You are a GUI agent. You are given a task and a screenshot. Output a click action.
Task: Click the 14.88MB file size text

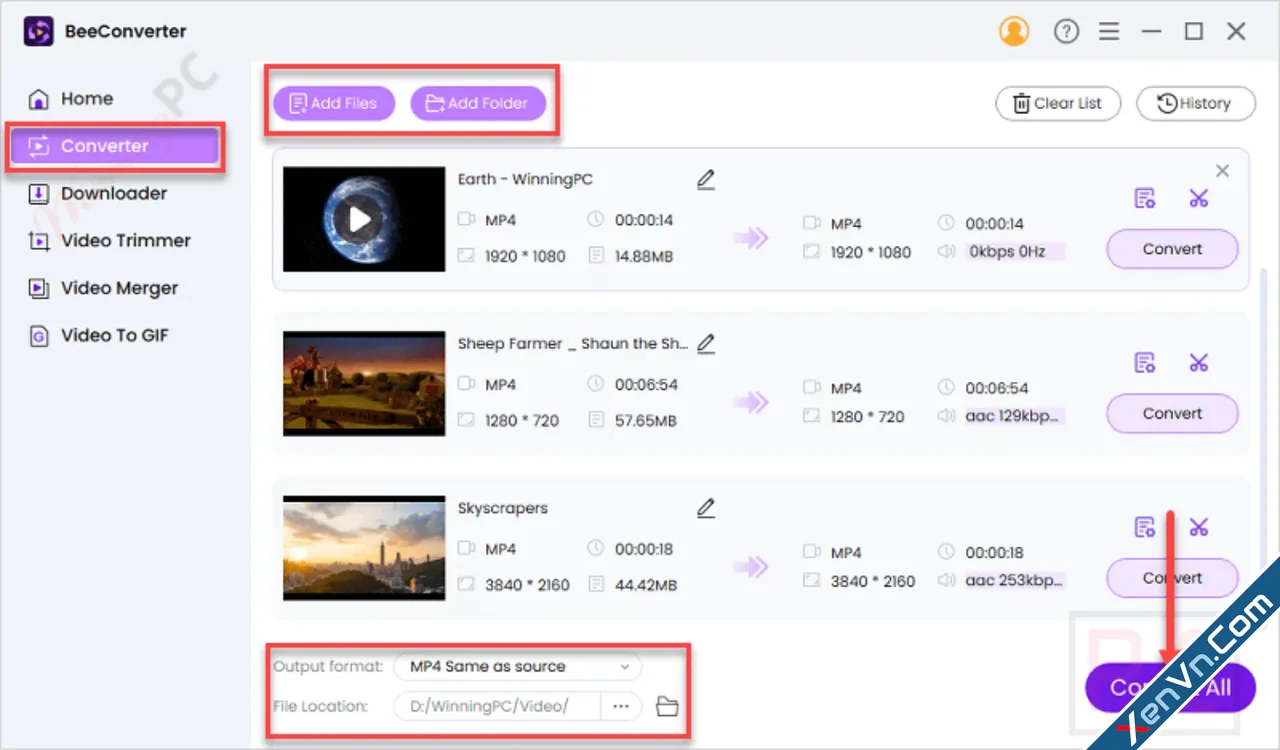pyautogui.click(x=644, y=257)
